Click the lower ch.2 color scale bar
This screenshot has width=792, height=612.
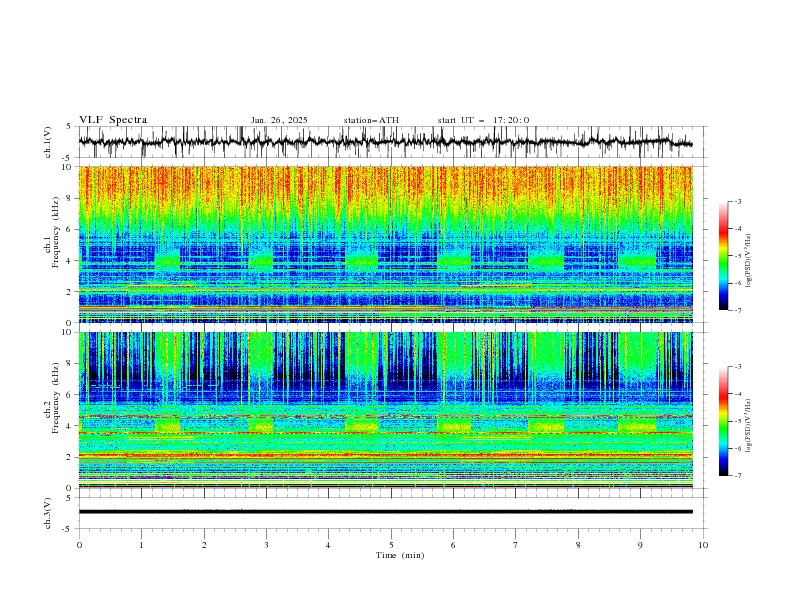pyautogui.click(x=724, y=421)
